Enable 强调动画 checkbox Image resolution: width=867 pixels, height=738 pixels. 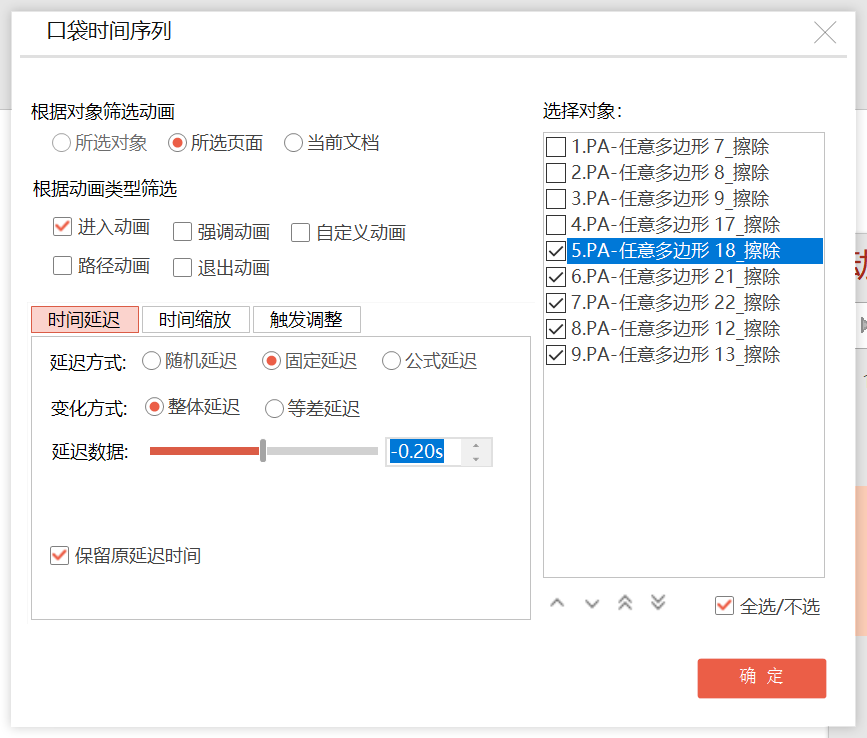click(182, 232)
